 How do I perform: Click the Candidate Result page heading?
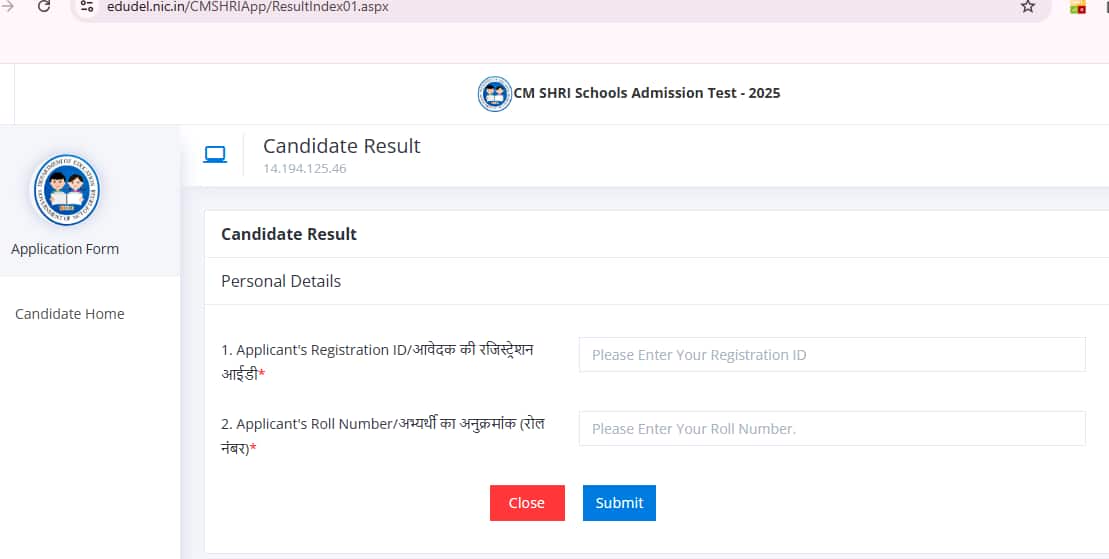pyautogui.click(x=342, y=146)
